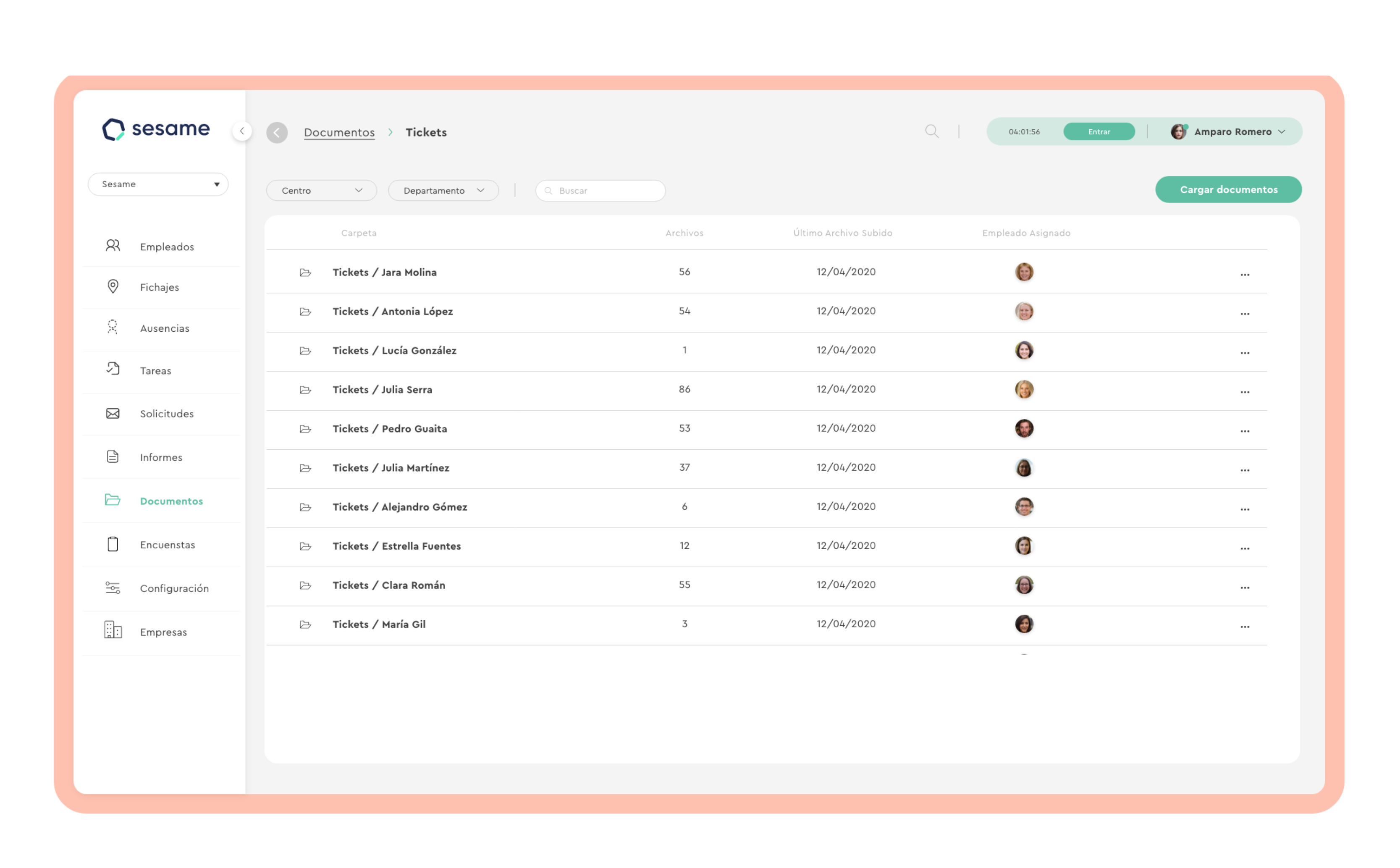Open three-dot options for María Gil row

[1245, 626]
